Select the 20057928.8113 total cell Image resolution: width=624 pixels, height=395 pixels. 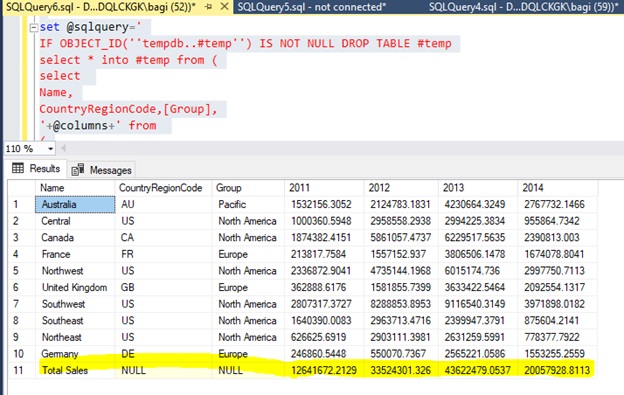coord(558,370)
